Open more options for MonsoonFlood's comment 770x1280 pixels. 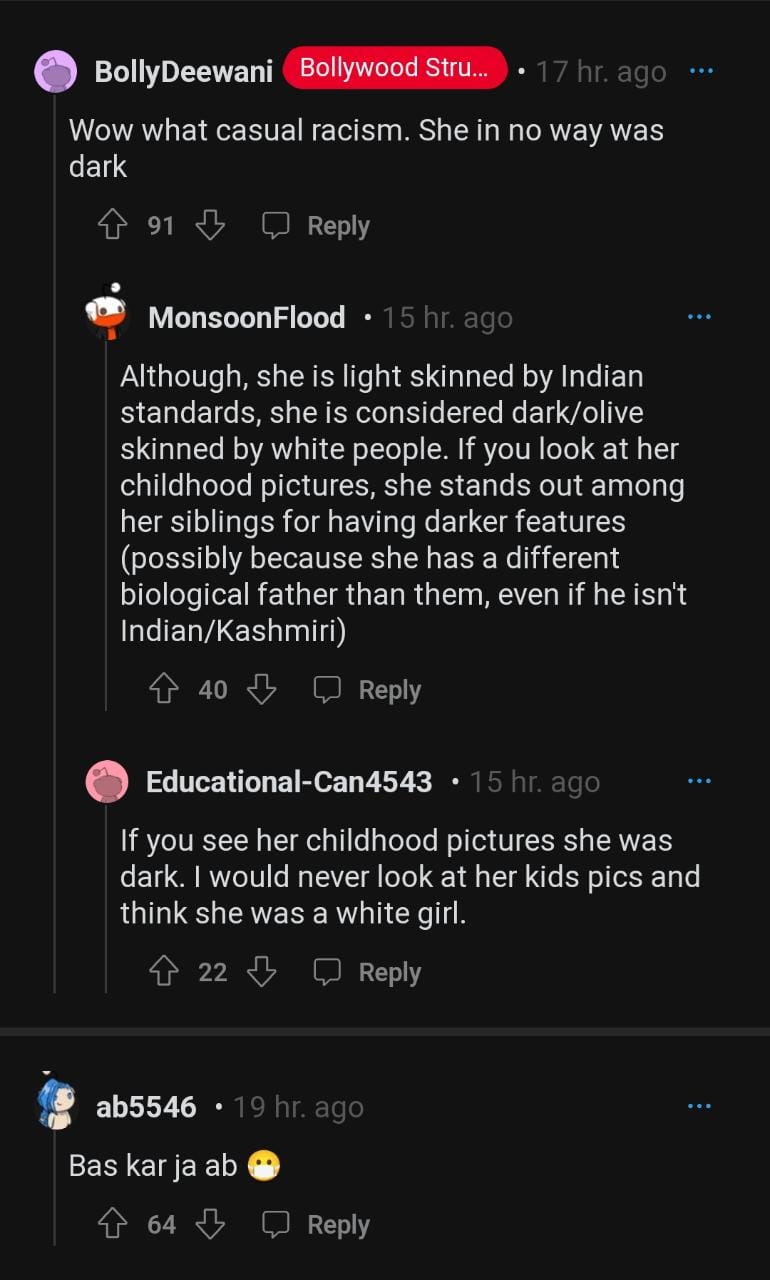pyautogui.click(x=699, y=317)
